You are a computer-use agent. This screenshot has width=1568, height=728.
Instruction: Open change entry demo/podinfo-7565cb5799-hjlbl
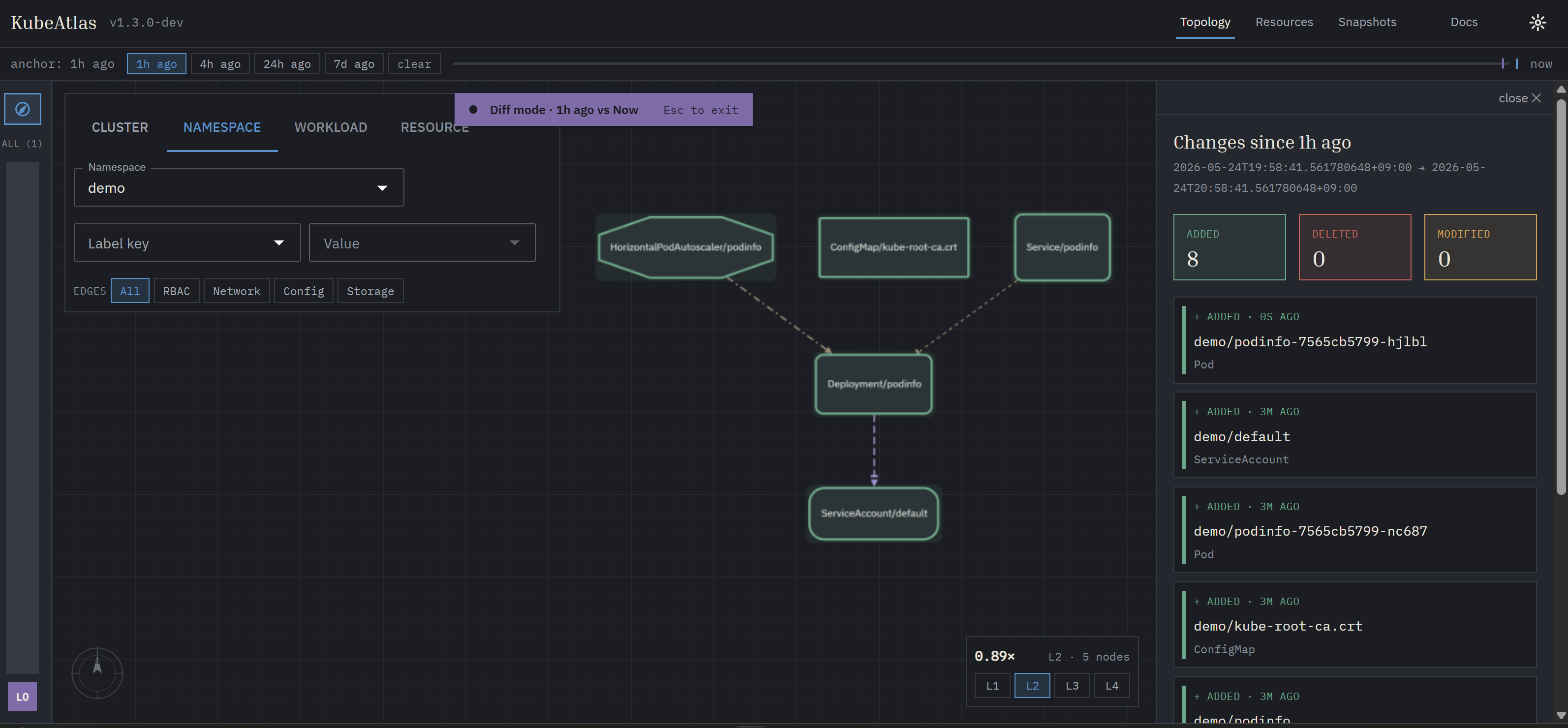coord(1355,340)
